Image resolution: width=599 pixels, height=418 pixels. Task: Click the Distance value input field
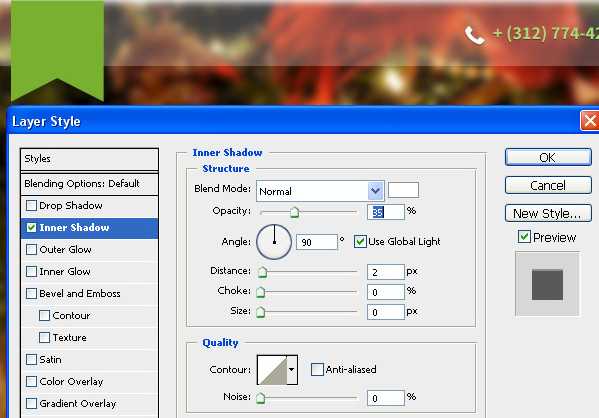tap(385, 272)
